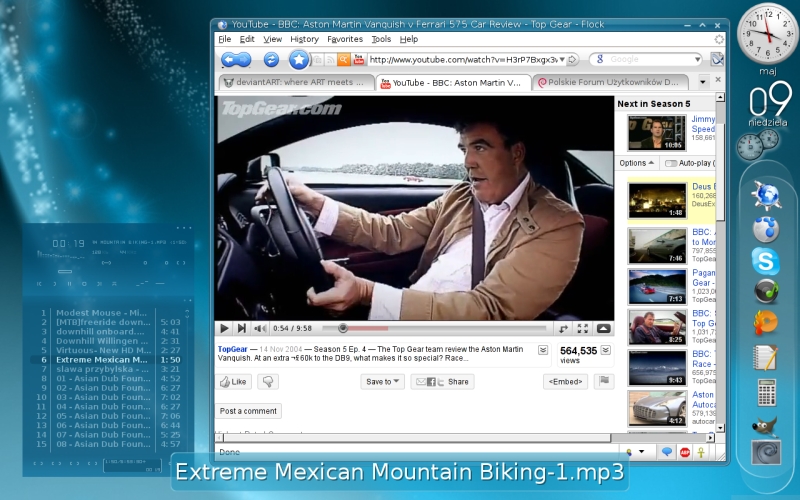The height and width of the screenshot is (500, 800).
Task: Open the music note player dock icon
Action: coord(766,292)
